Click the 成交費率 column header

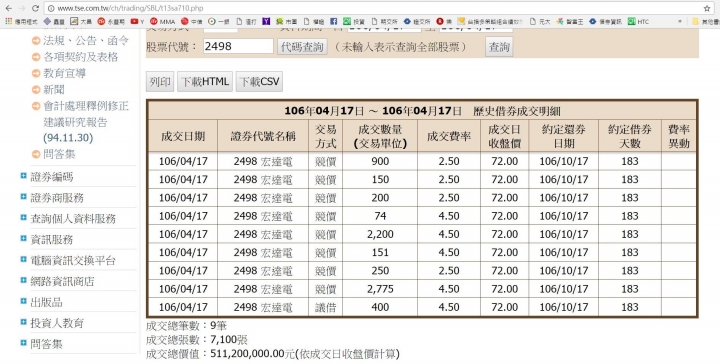tap(449, 136)
